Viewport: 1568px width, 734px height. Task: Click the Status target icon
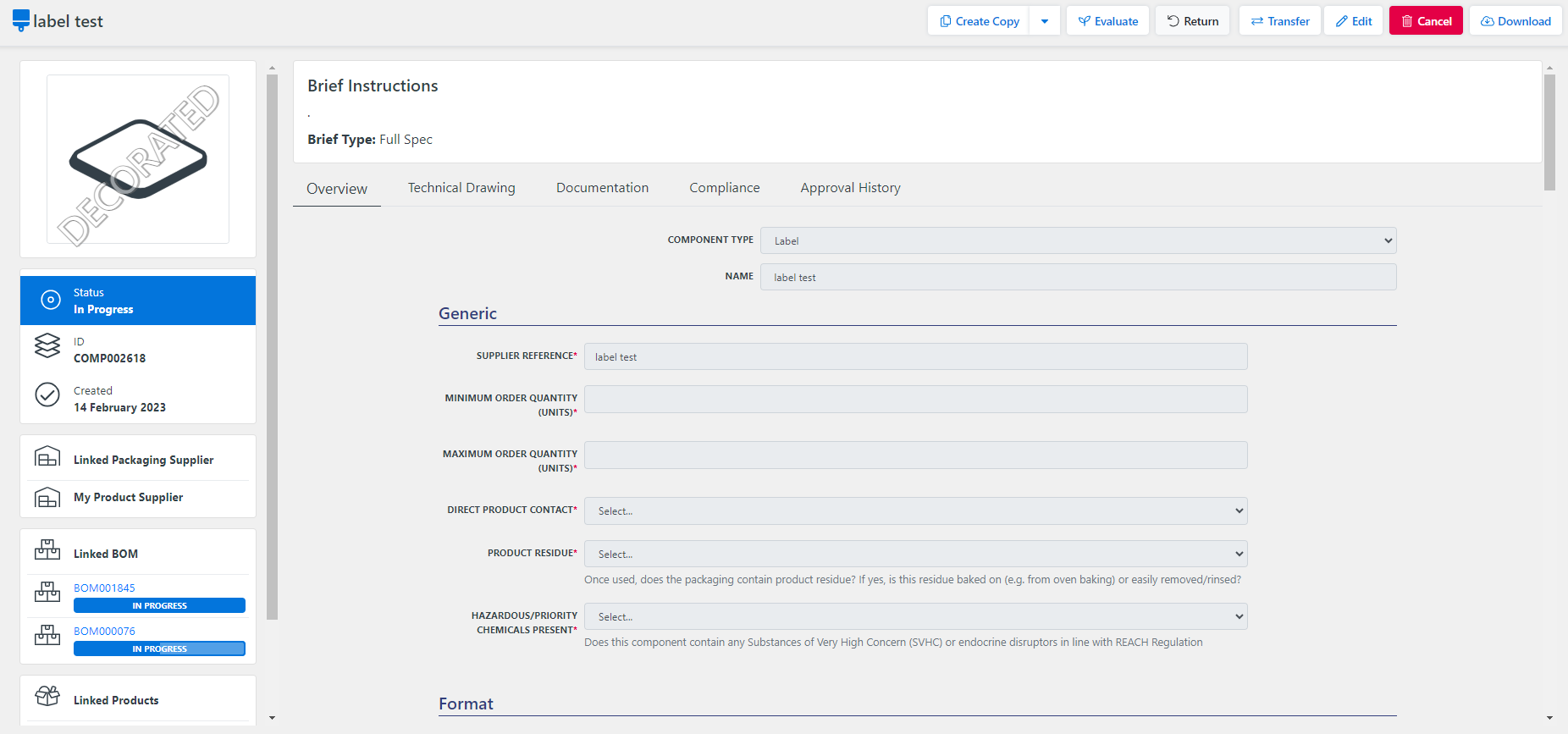coord(51,300)
